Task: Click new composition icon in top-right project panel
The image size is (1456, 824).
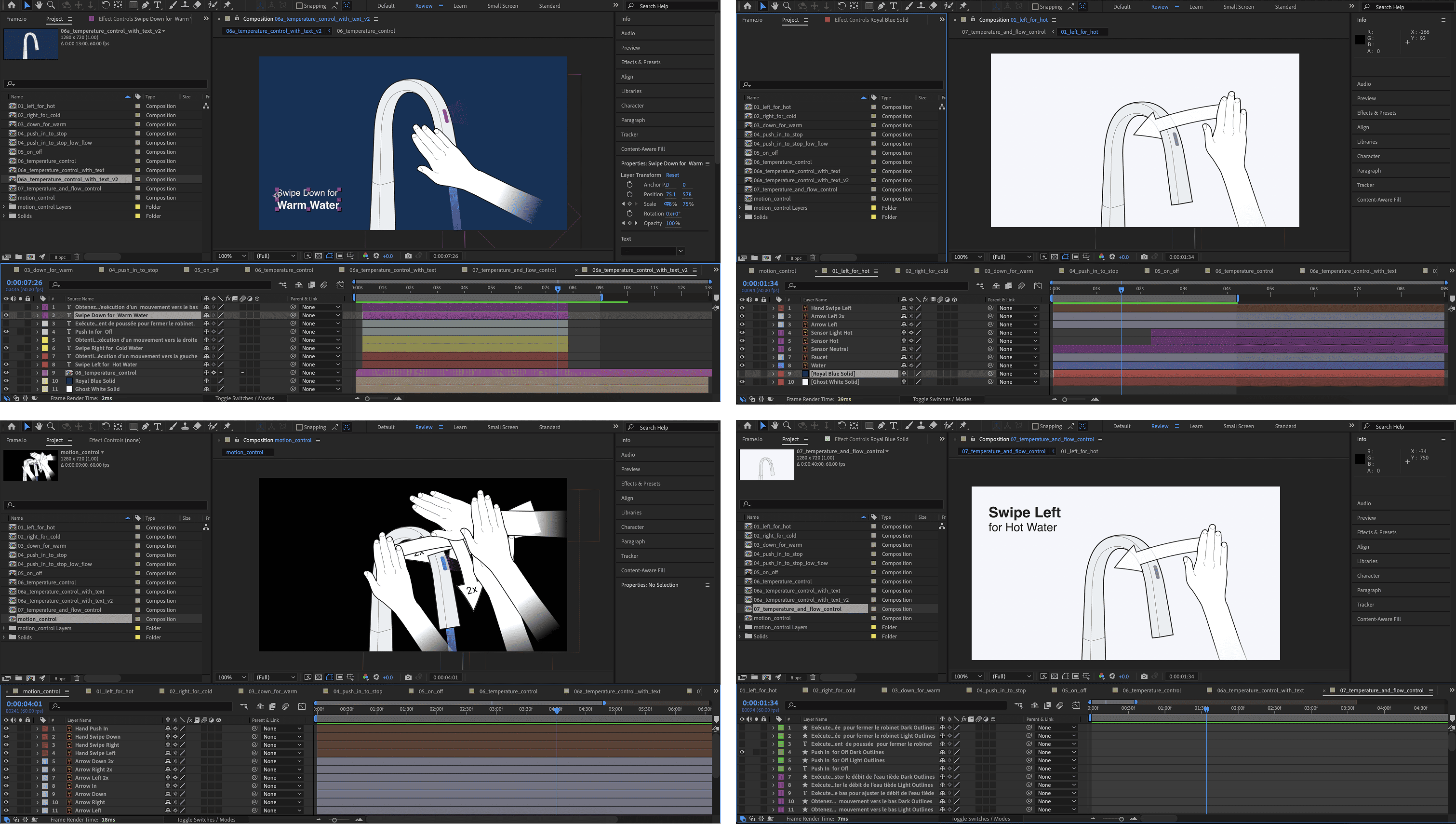Action: (766, 257)
